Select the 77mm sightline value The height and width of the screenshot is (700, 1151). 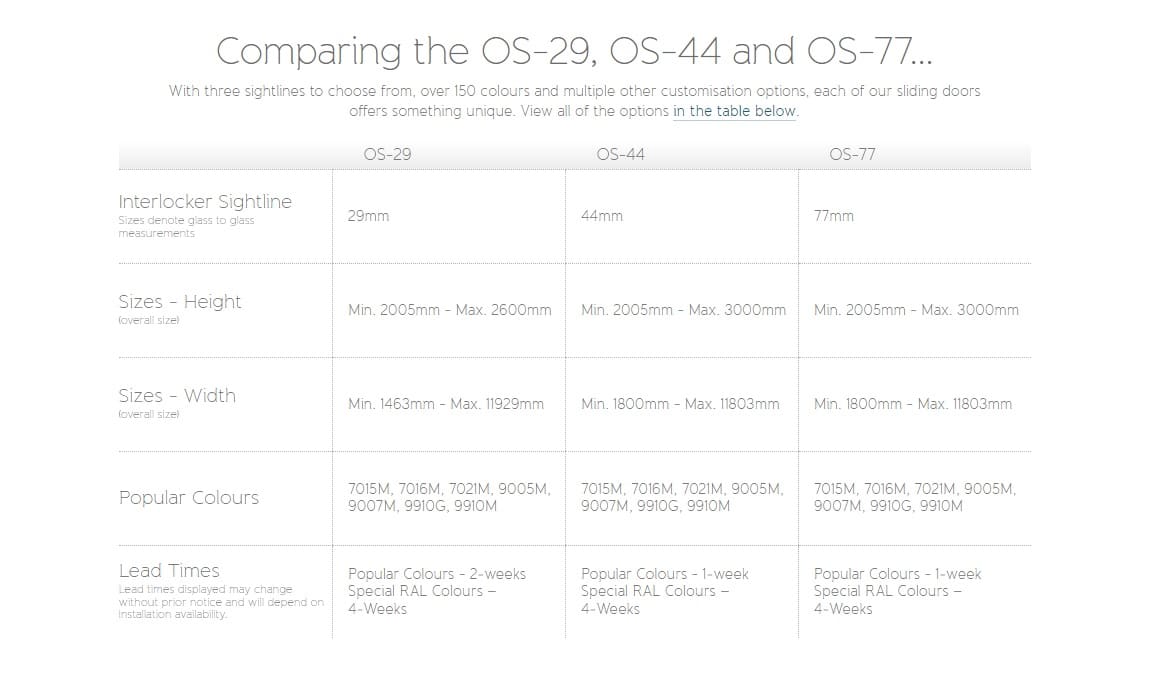[834, 216]
